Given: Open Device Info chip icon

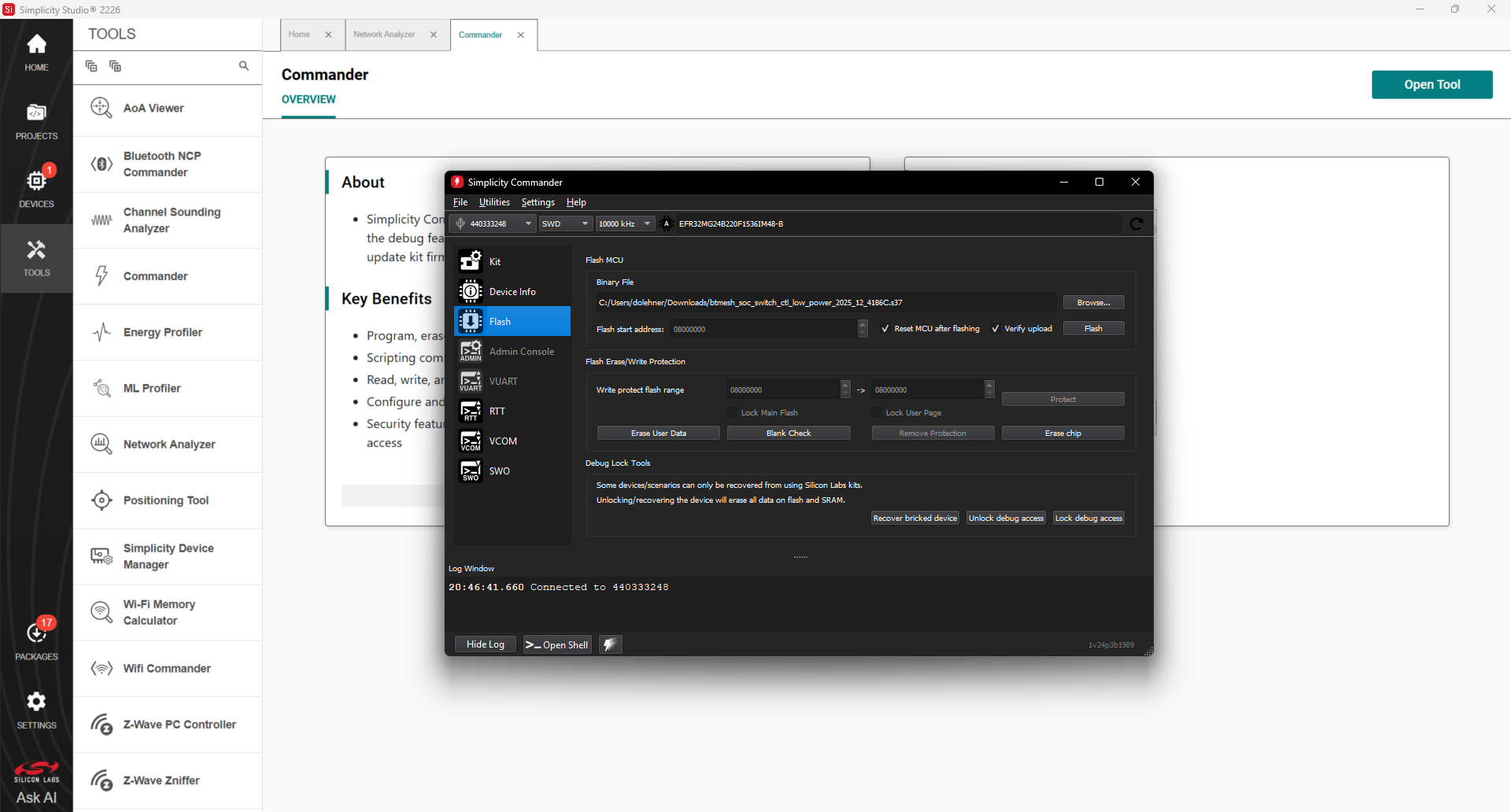Looking at the screenshot, I should pos(471,291).
